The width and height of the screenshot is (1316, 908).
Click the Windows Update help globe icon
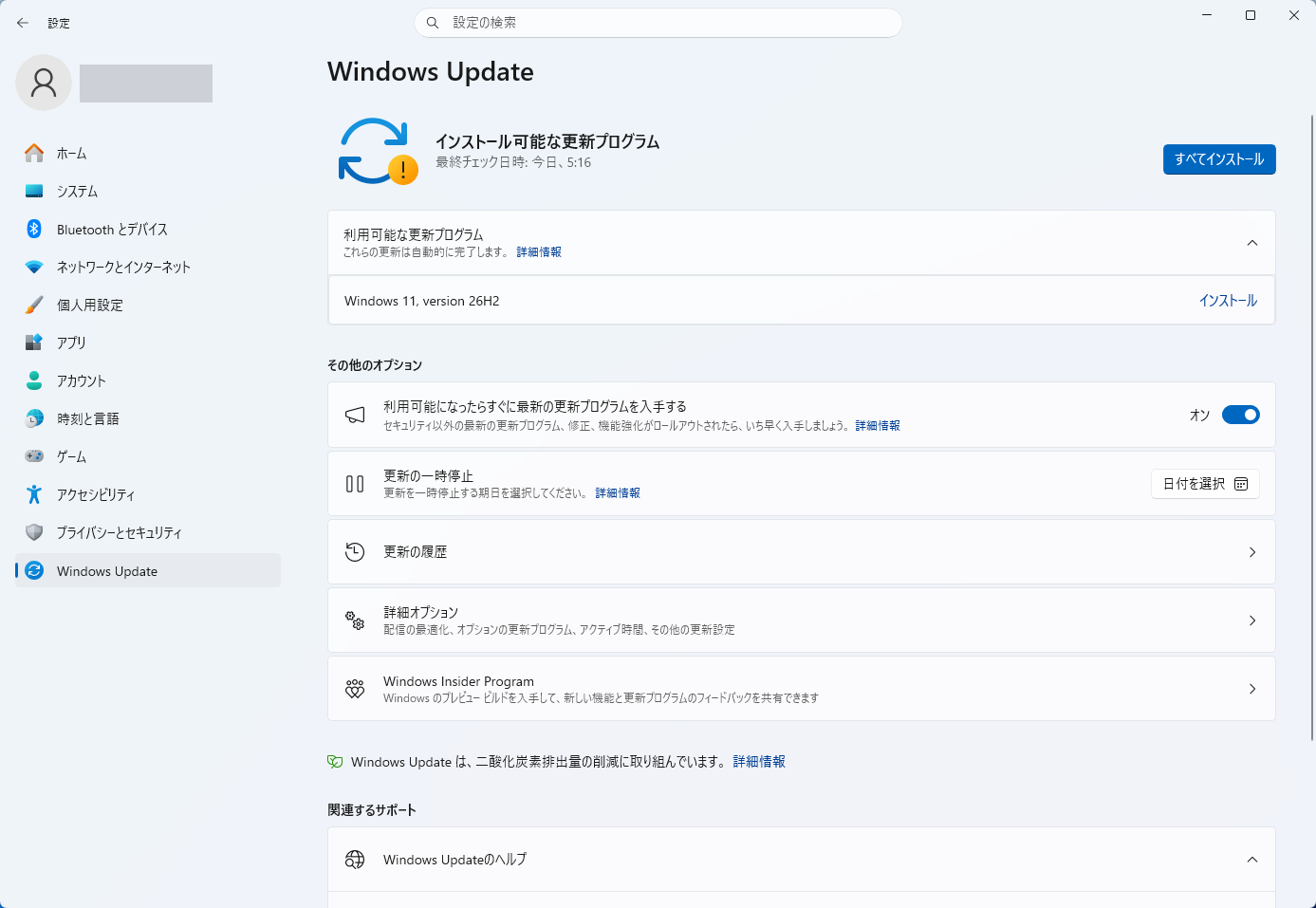tap(355, 860)
